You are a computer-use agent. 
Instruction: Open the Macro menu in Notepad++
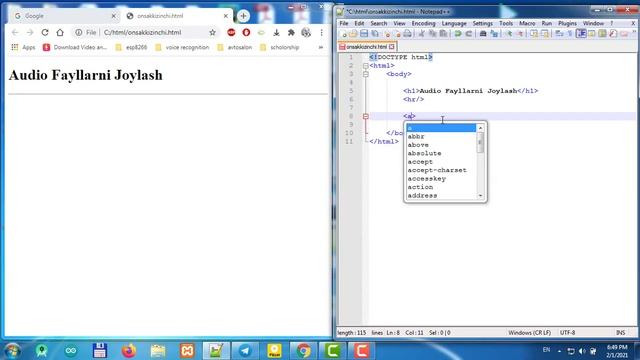527,24
